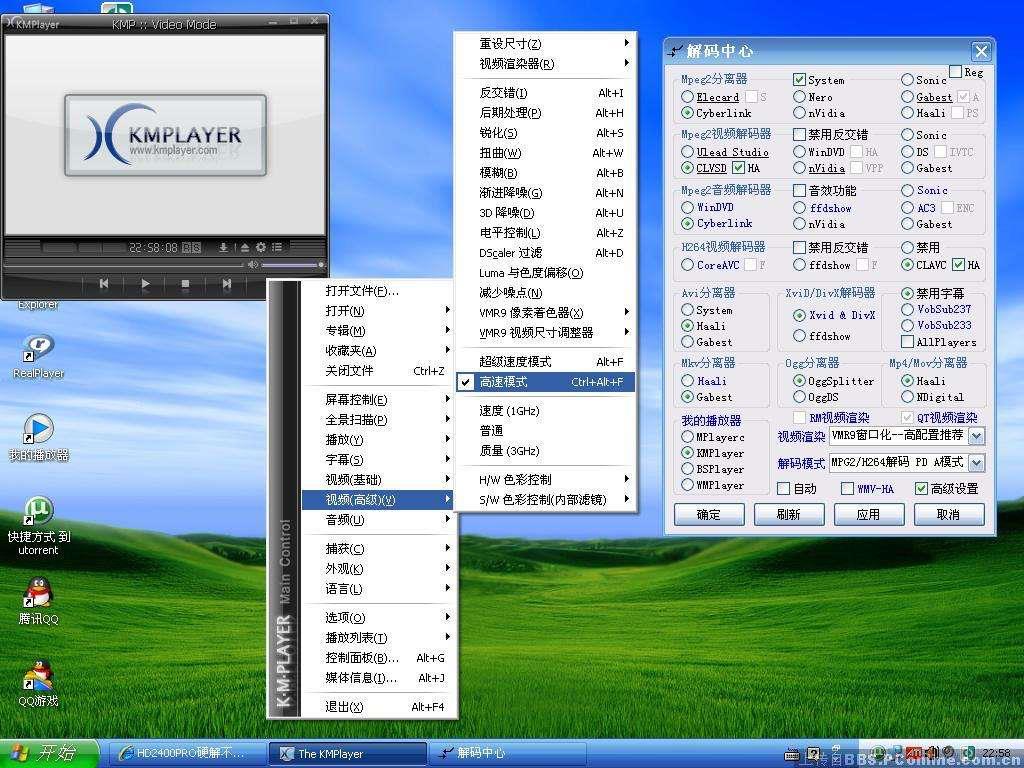Click the eject/open file icon
The width and height of the screenshot is (1024, 768).
click(x=243, y=247)
